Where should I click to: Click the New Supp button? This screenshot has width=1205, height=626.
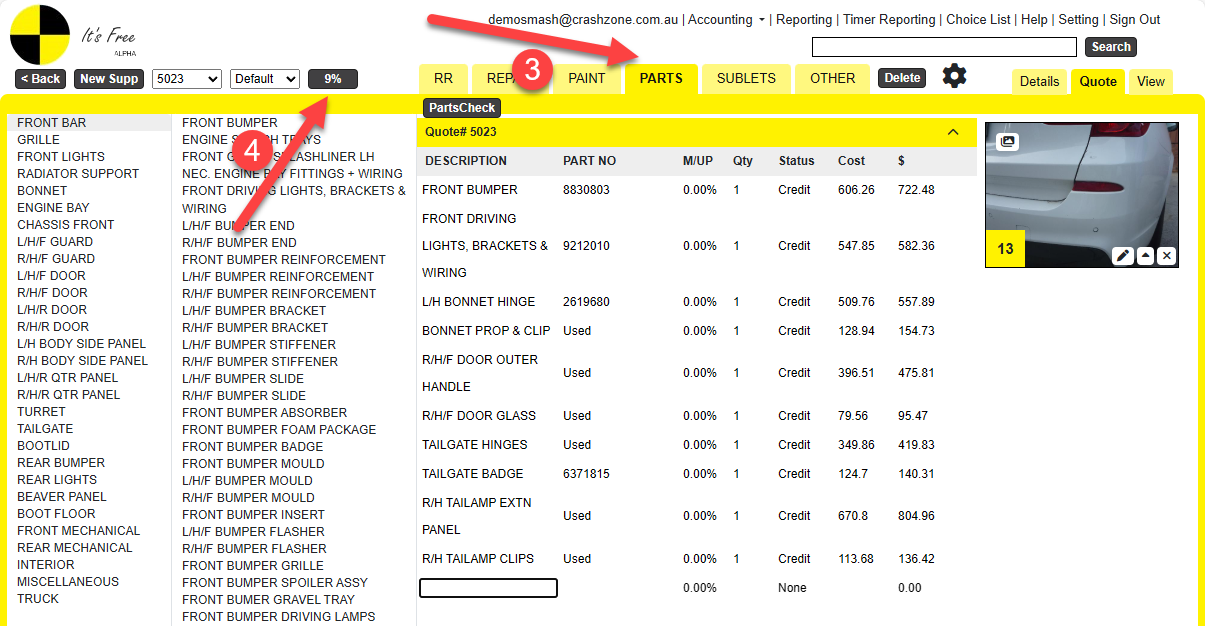pyautogui.click(x=109, y=79)
